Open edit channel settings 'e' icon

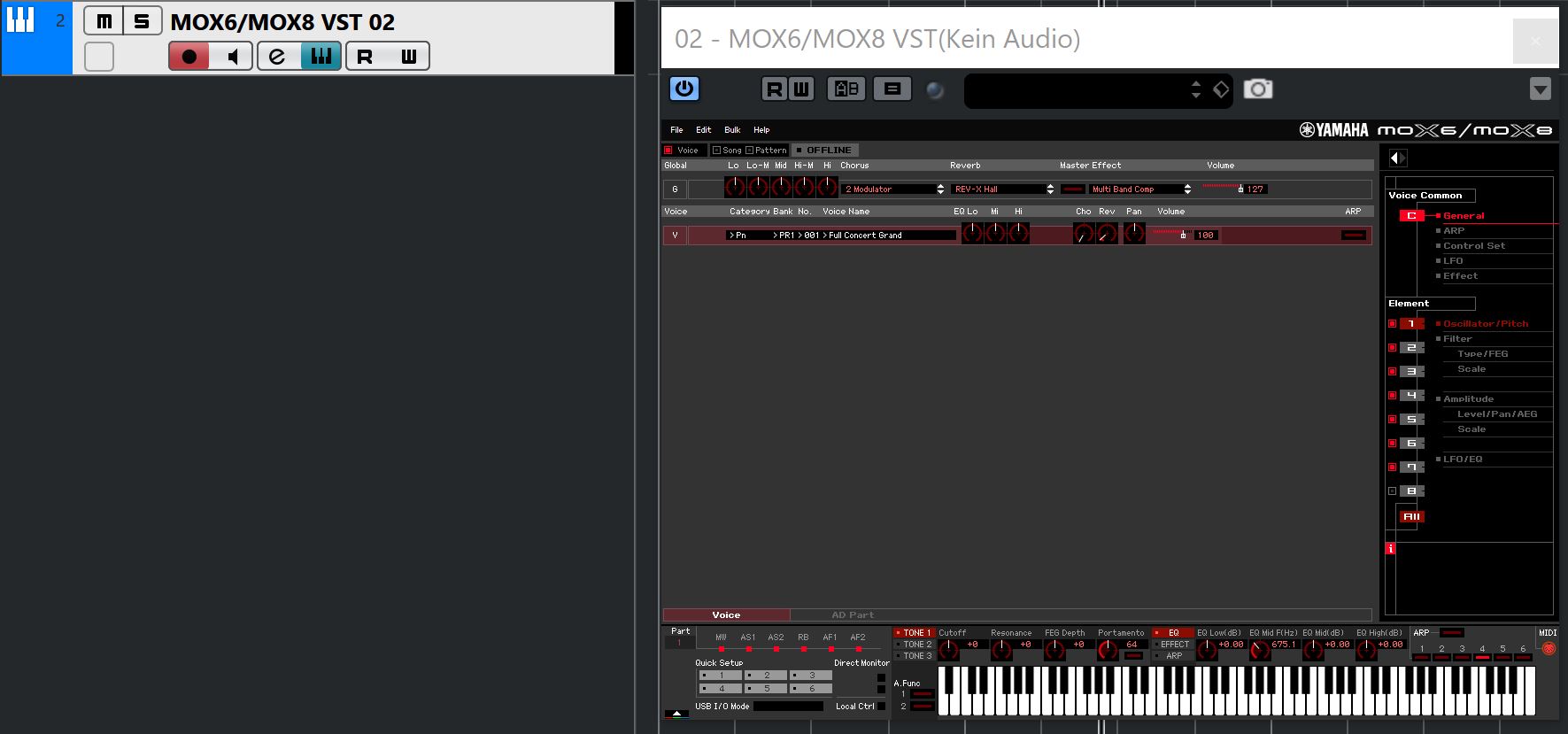(x=278, y=57)
